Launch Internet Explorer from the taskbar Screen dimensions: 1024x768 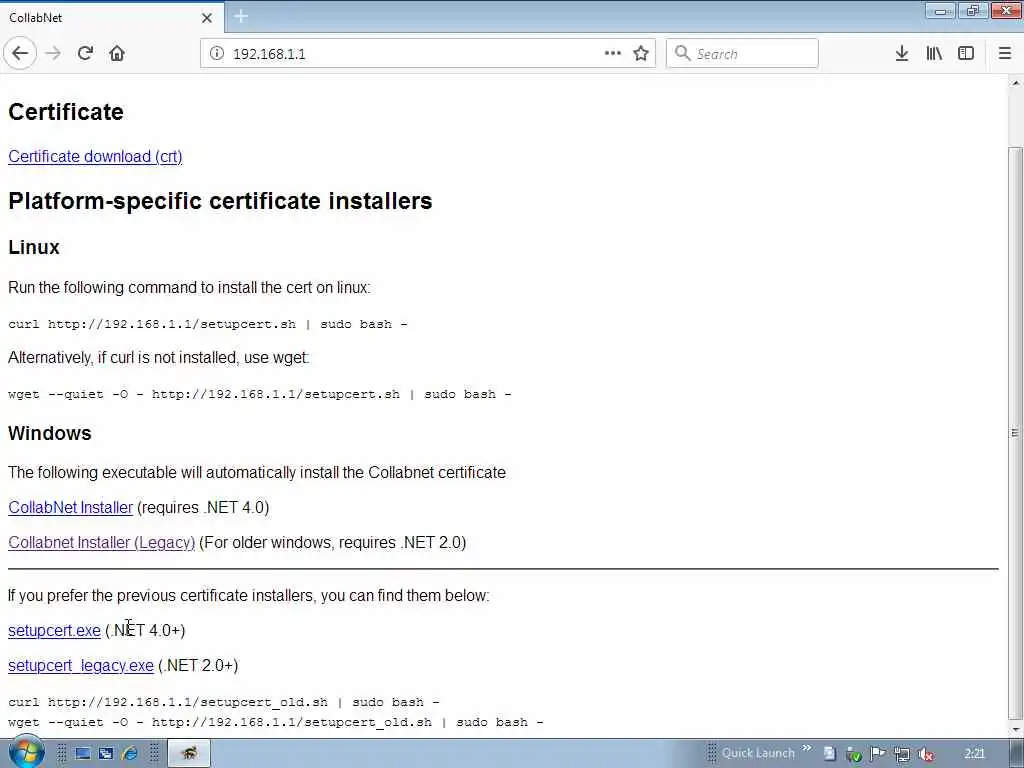(x=130, y=754)
